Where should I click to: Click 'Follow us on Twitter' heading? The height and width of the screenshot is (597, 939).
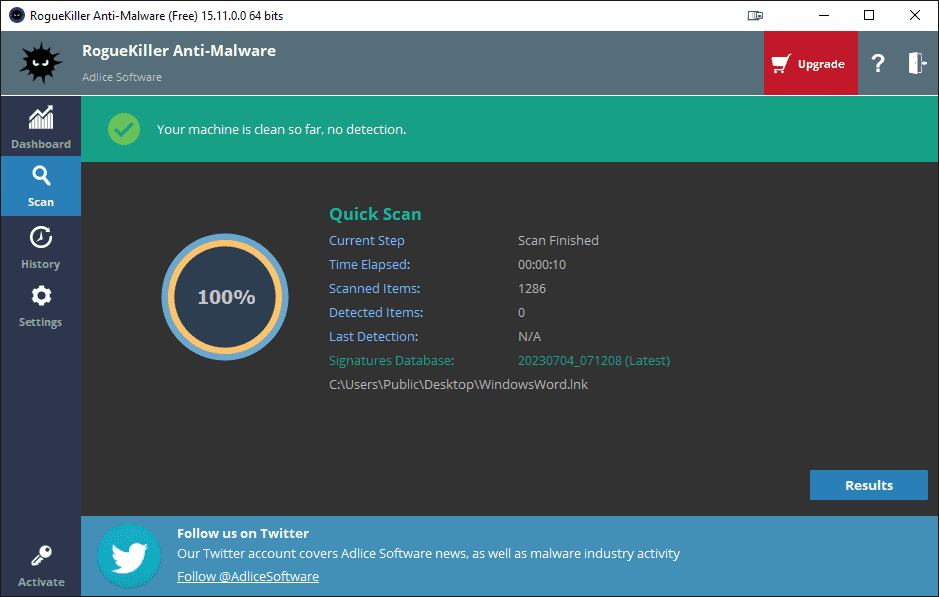click(x=243, y=534)
